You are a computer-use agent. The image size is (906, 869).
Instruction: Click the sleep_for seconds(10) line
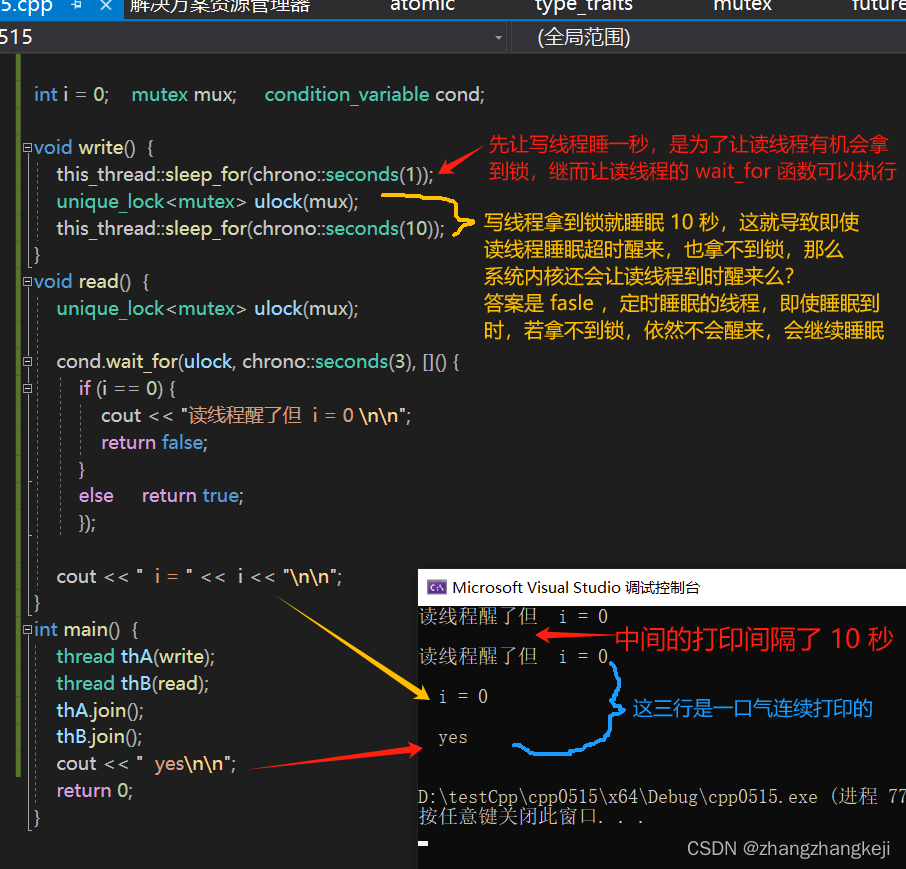(x=250, y=229)
